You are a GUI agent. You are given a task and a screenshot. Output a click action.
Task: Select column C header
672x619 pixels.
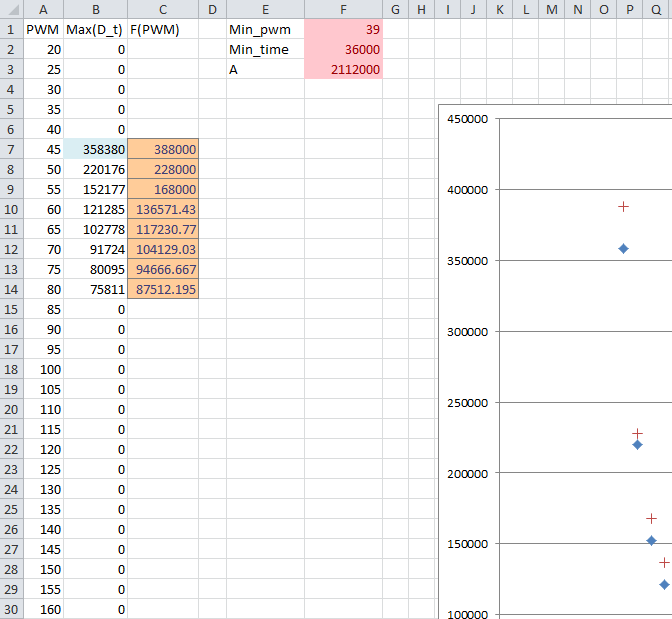(163, 9)
